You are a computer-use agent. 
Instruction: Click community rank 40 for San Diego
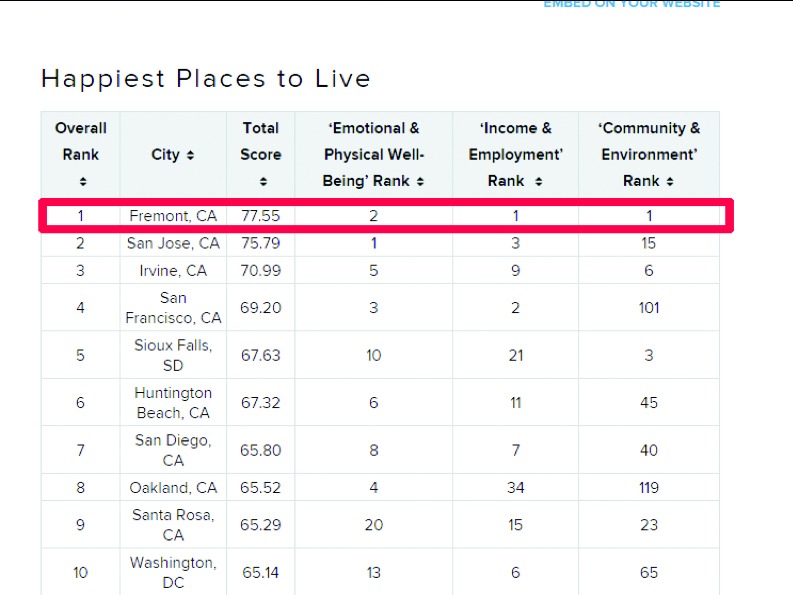[x=649, y=450]
